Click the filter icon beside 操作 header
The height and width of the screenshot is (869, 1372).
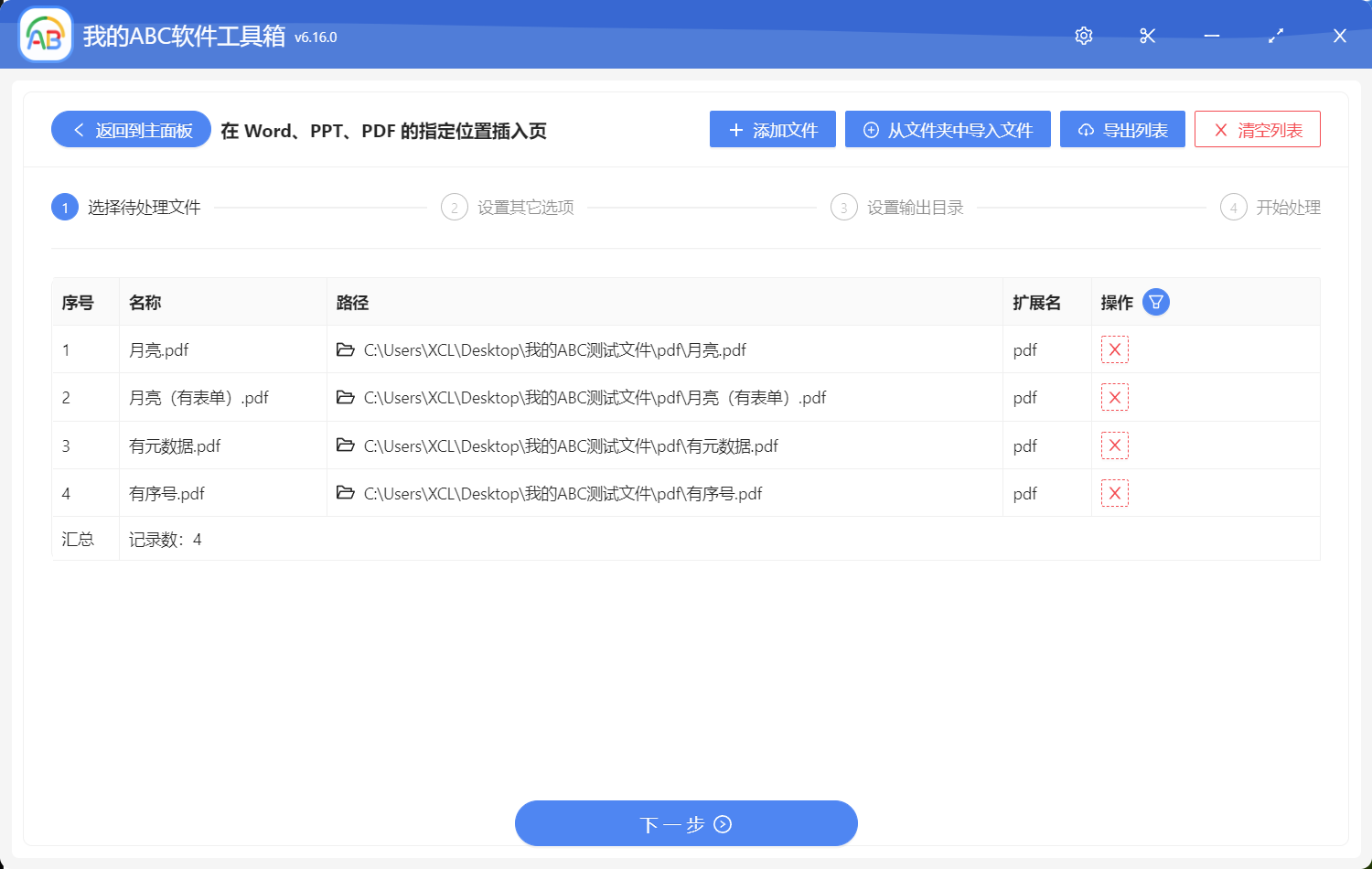point(1156,302)
